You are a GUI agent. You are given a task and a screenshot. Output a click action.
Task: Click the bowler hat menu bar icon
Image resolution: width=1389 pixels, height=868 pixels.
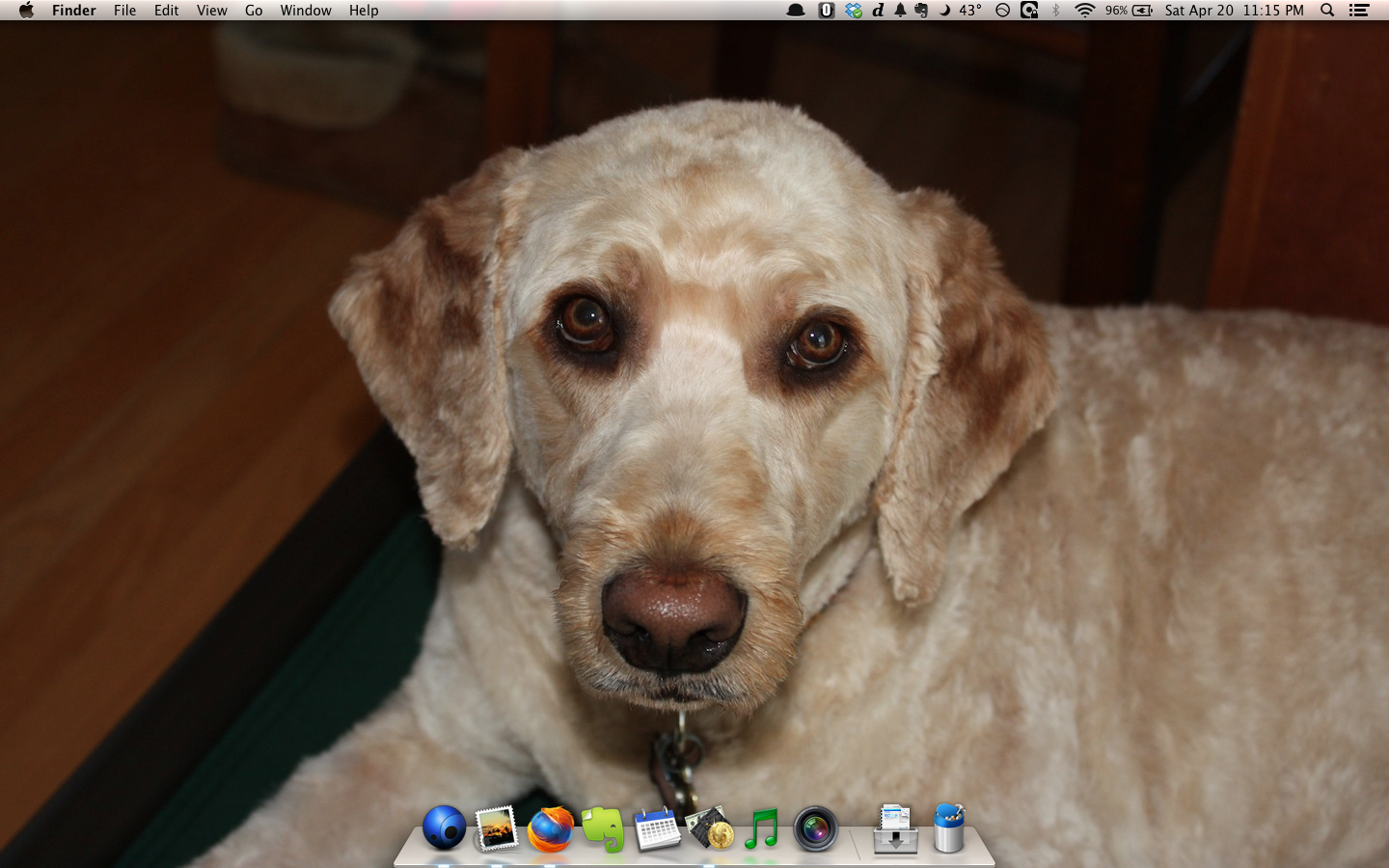797,11
